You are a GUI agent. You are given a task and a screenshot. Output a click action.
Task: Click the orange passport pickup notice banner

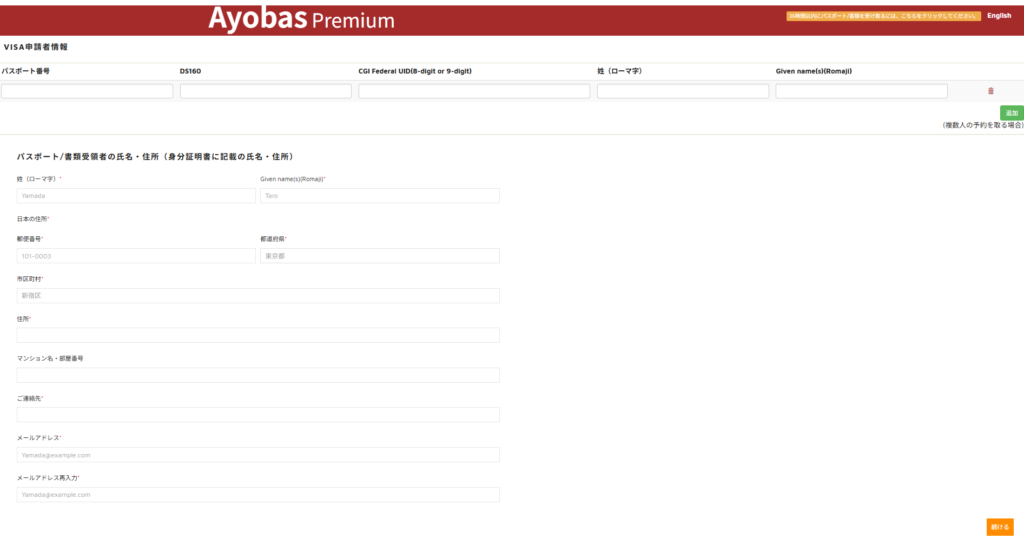click(x=882, y=16)
